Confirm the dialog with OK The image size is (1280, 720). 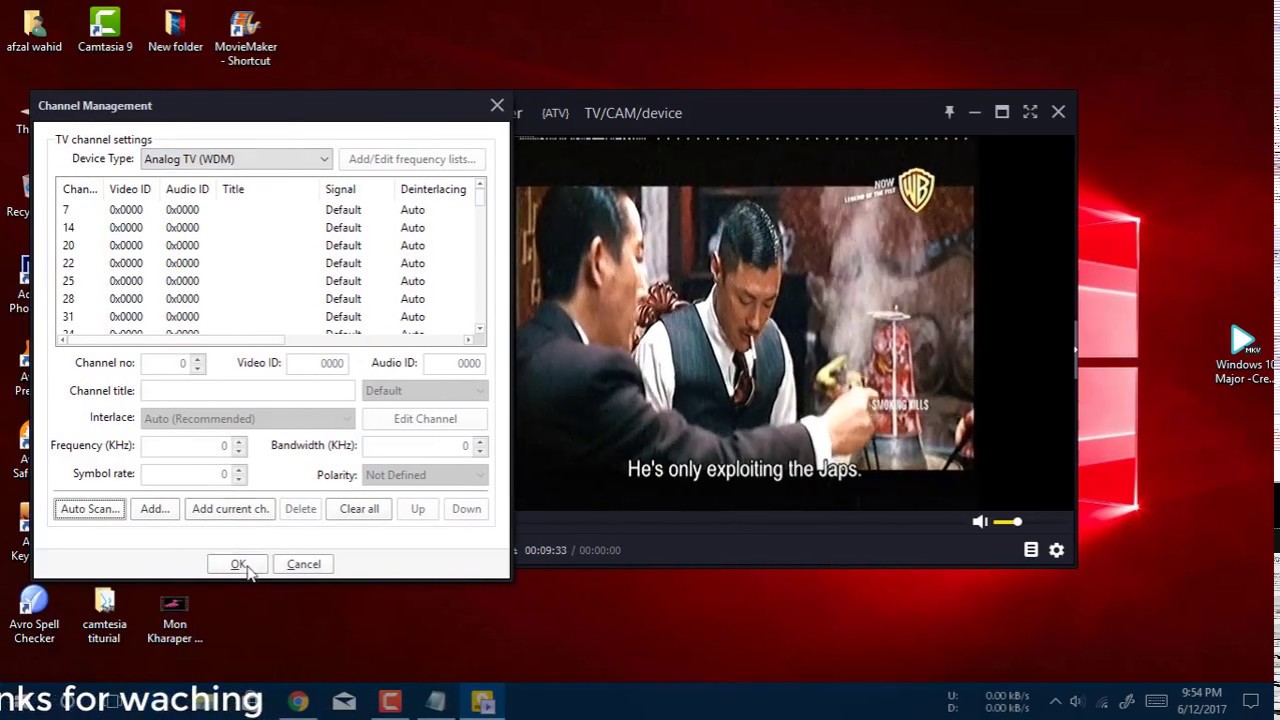(x=238, y=564)
